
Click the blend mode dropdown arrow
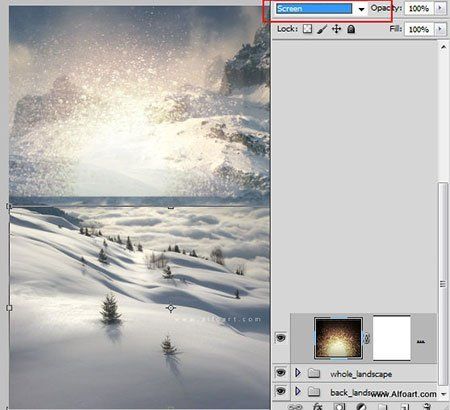pos(361,9)
